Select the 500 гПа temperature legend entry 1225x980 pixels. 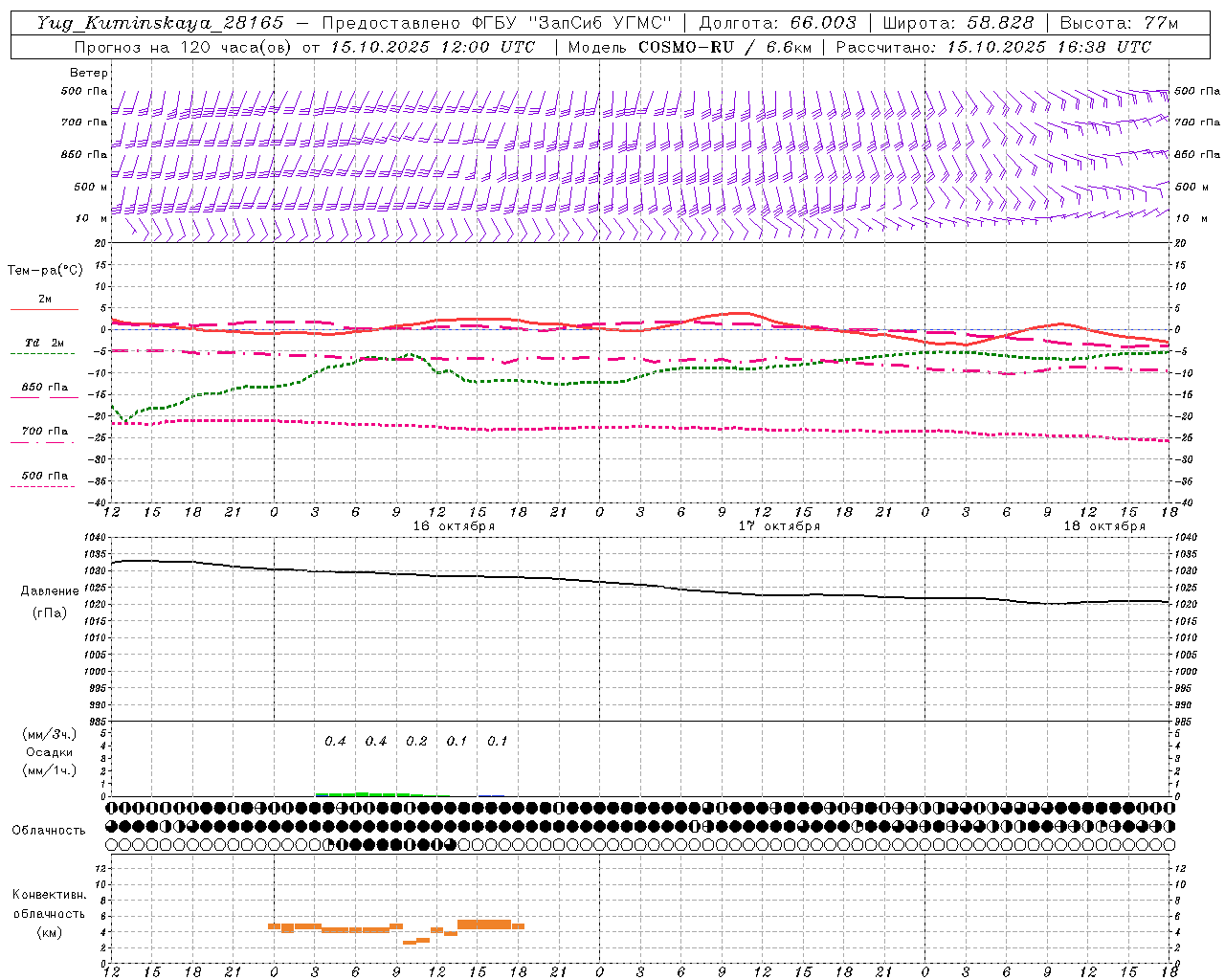click(x=44, y=479)
